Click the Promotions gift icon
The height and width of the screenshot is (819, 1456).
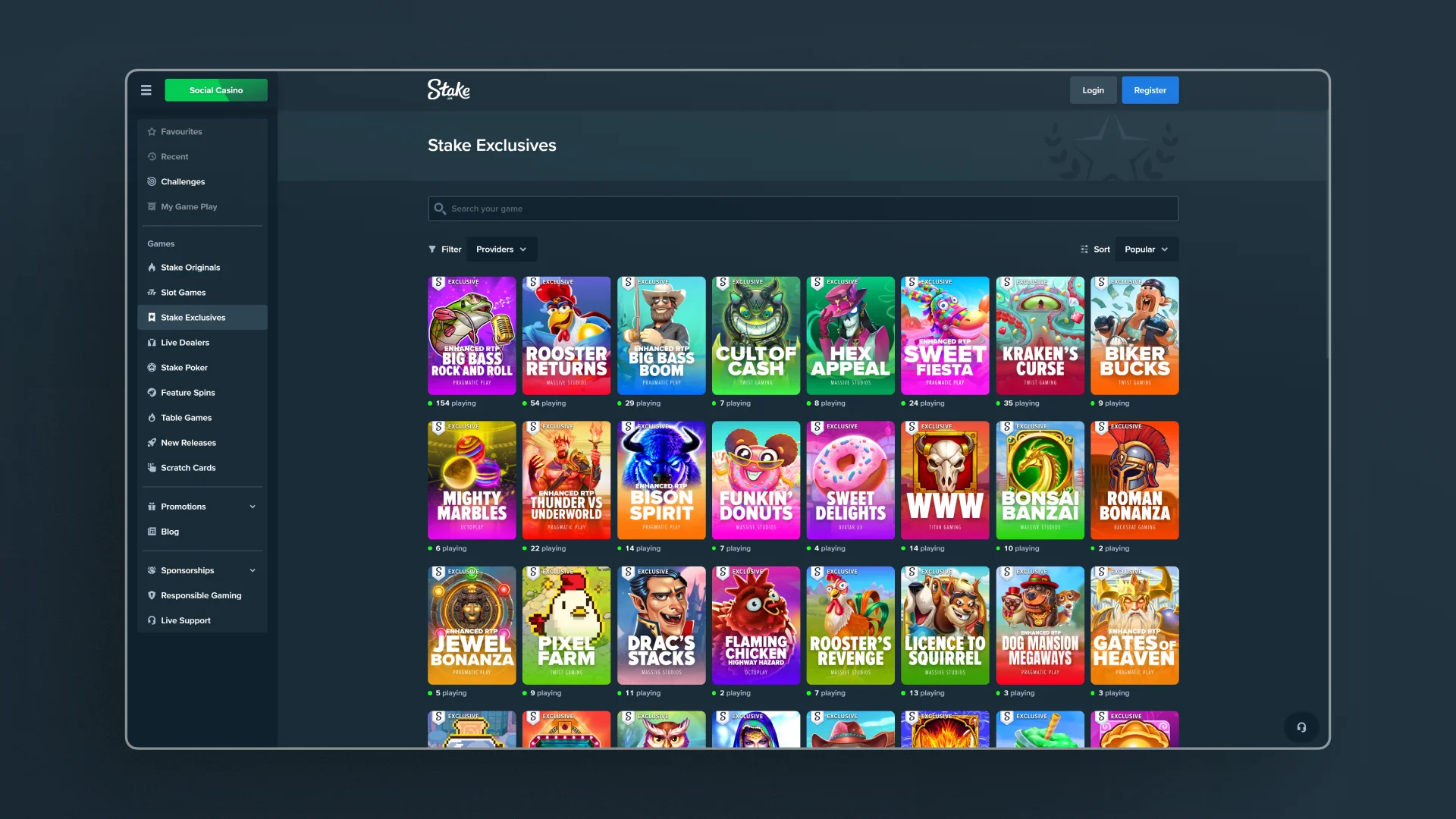coord(152,507)
